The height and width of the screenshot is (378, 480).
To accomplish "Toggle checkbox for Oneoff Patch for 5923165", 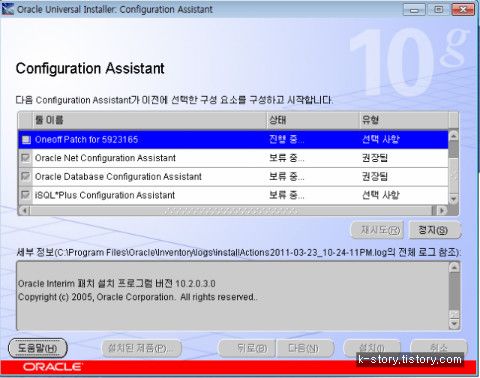I will coord(26,140).
